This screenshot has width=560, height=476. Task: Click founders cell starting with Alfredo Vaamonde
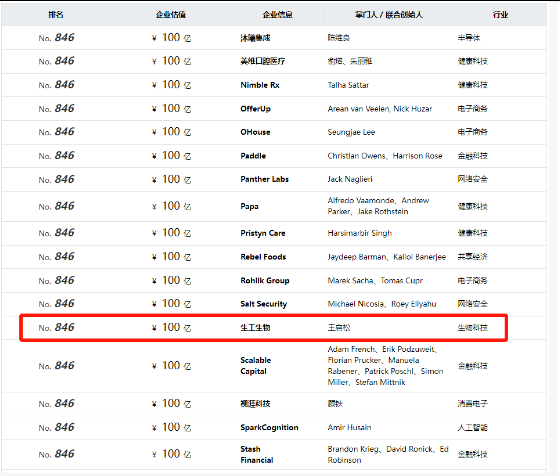[378, 206]
